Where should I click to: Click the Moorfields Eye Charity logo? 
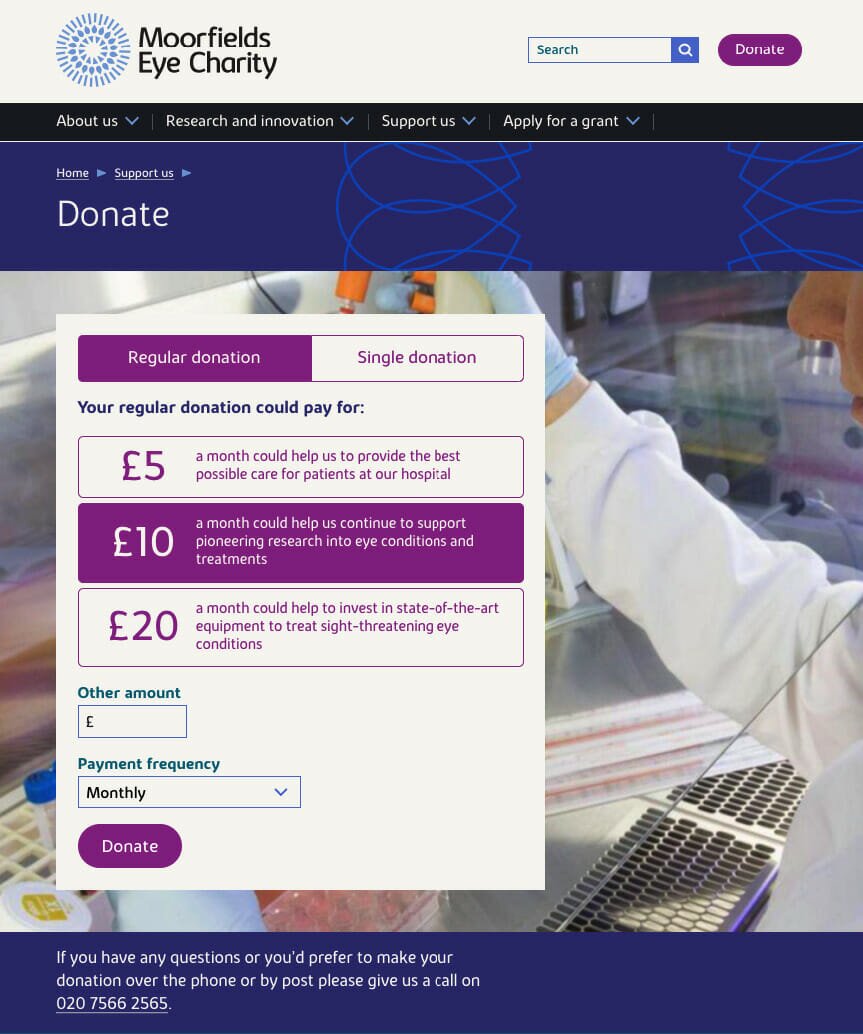click(166, 50)
